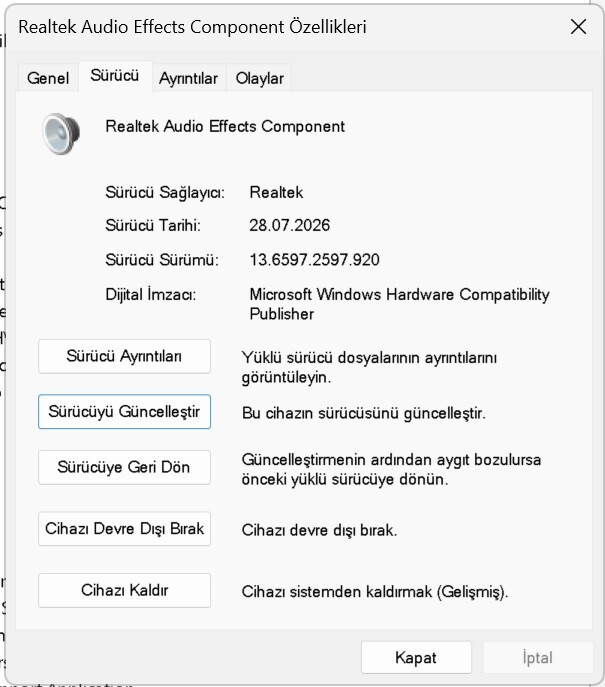This screenshot has width=605, height=687.
Task: Click Microsoft Windows Hardware Compatibility Publisher text
Action: tap(400, 304)
